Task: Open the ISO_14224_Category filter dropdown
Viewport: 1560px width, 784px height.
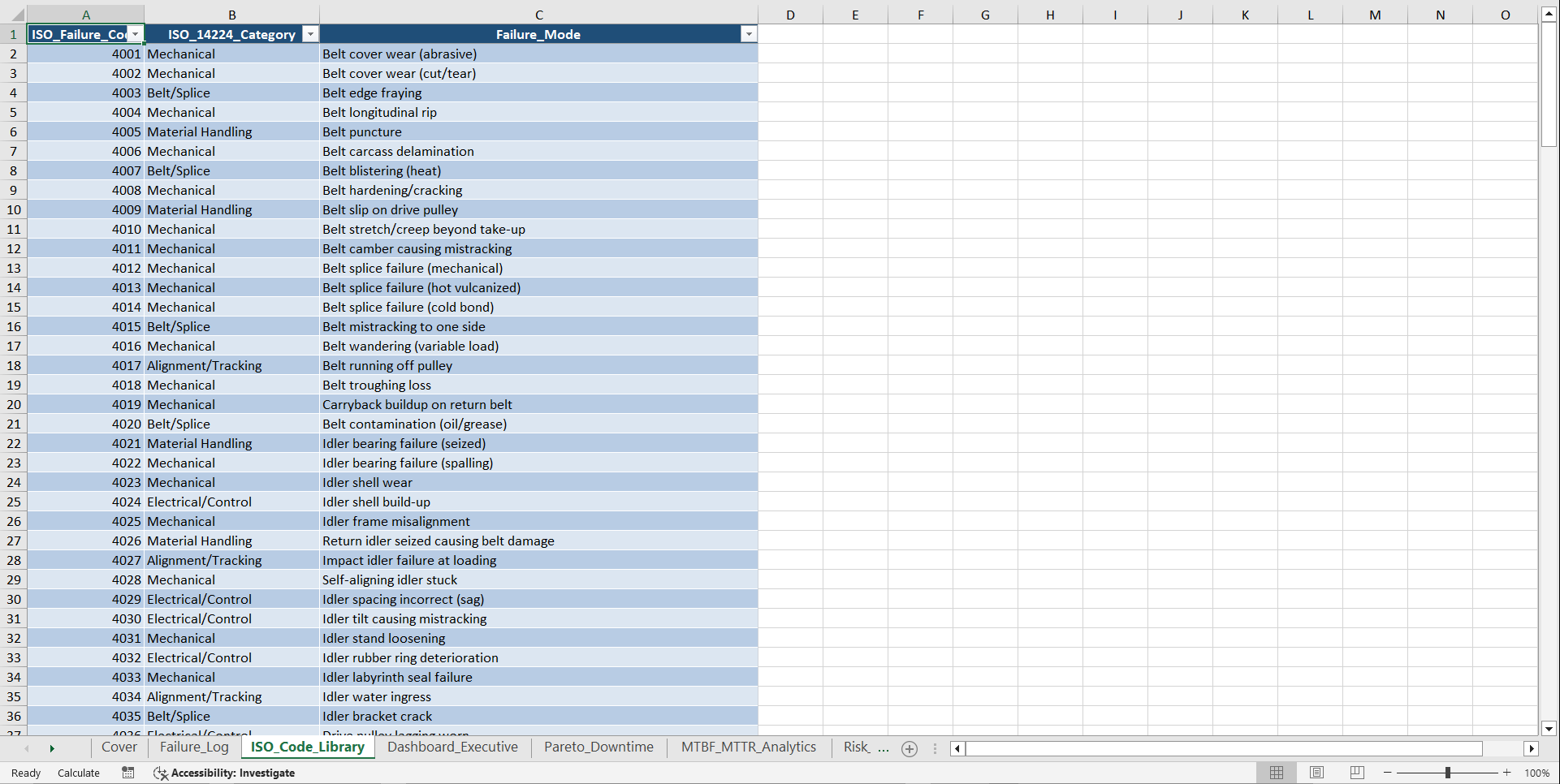Action: (310, 34)
